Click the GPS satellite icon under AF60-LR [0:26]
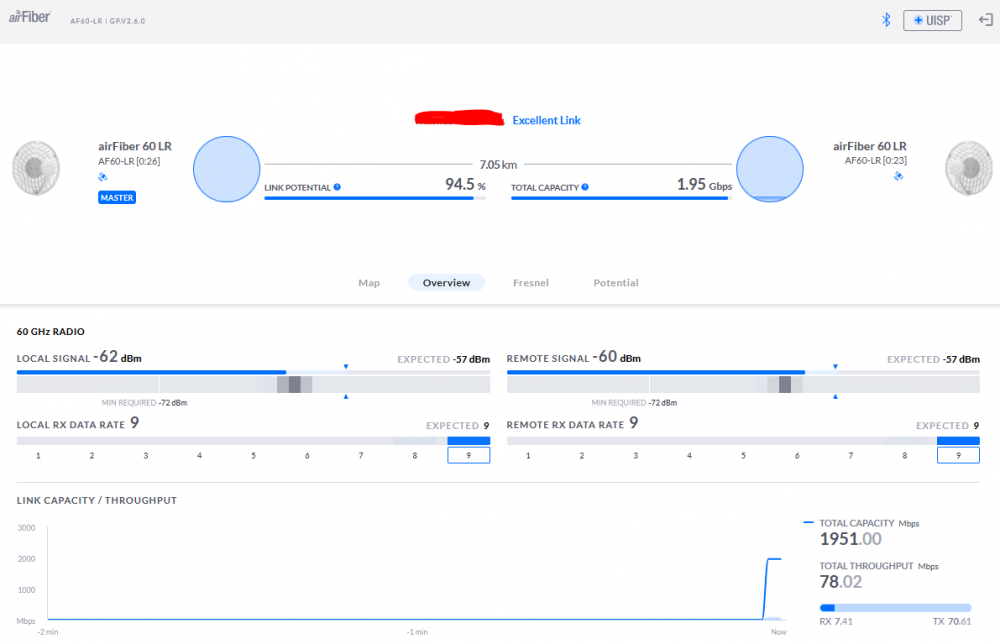 pyautogui.click(x=101, y=176)
